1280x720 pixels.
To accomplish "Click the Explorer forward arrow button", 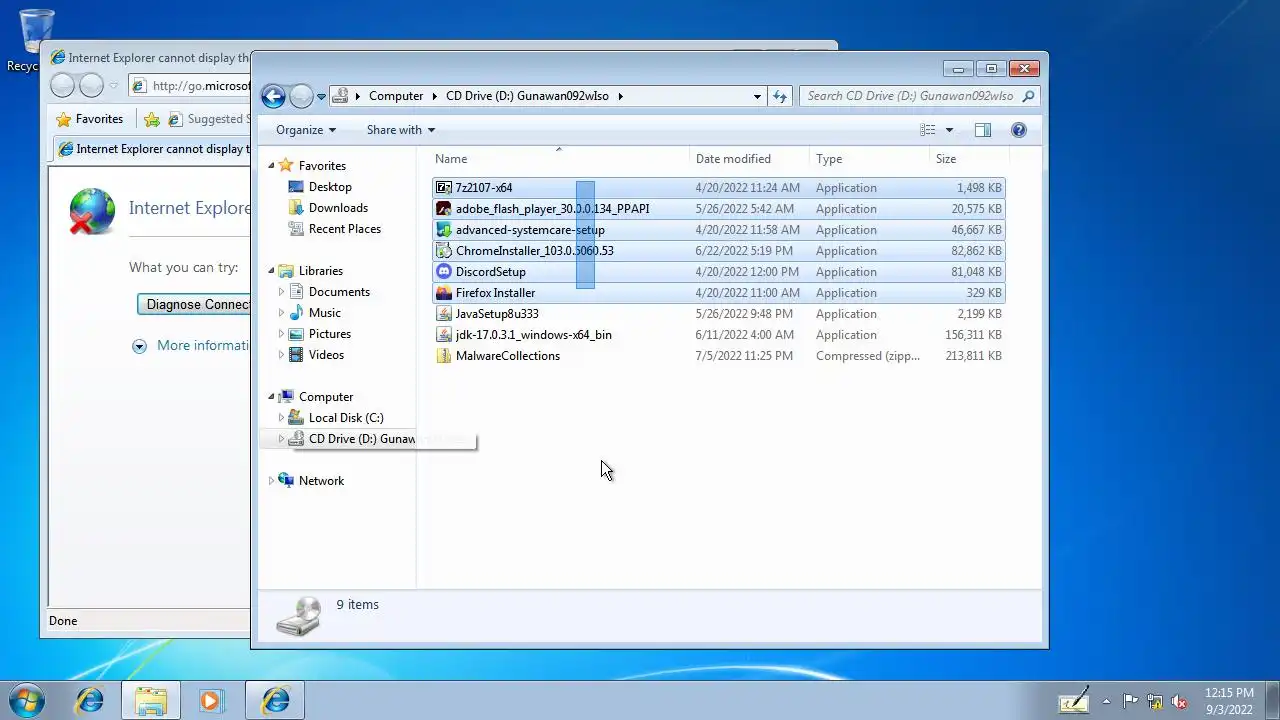I will (x=301, y=96).
